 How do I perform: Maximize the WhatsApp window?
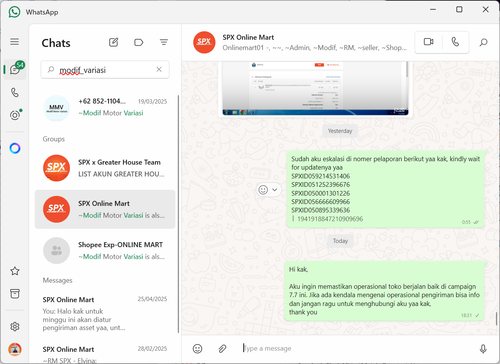459,10
